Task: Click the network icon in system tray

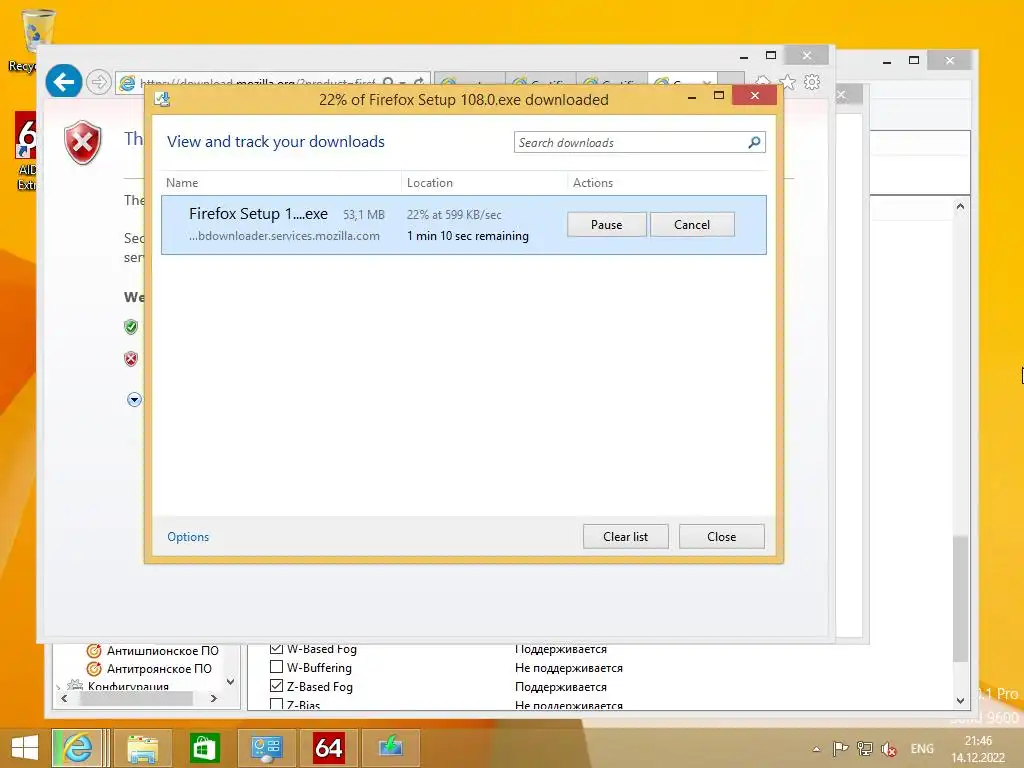Action: tap(865, 749)
